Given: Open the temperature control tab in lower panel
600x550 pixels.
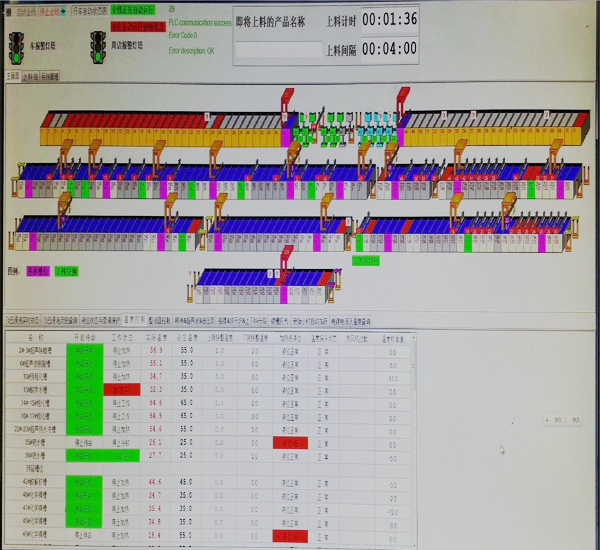Looking at the screenshot, I should coord(135,323).
